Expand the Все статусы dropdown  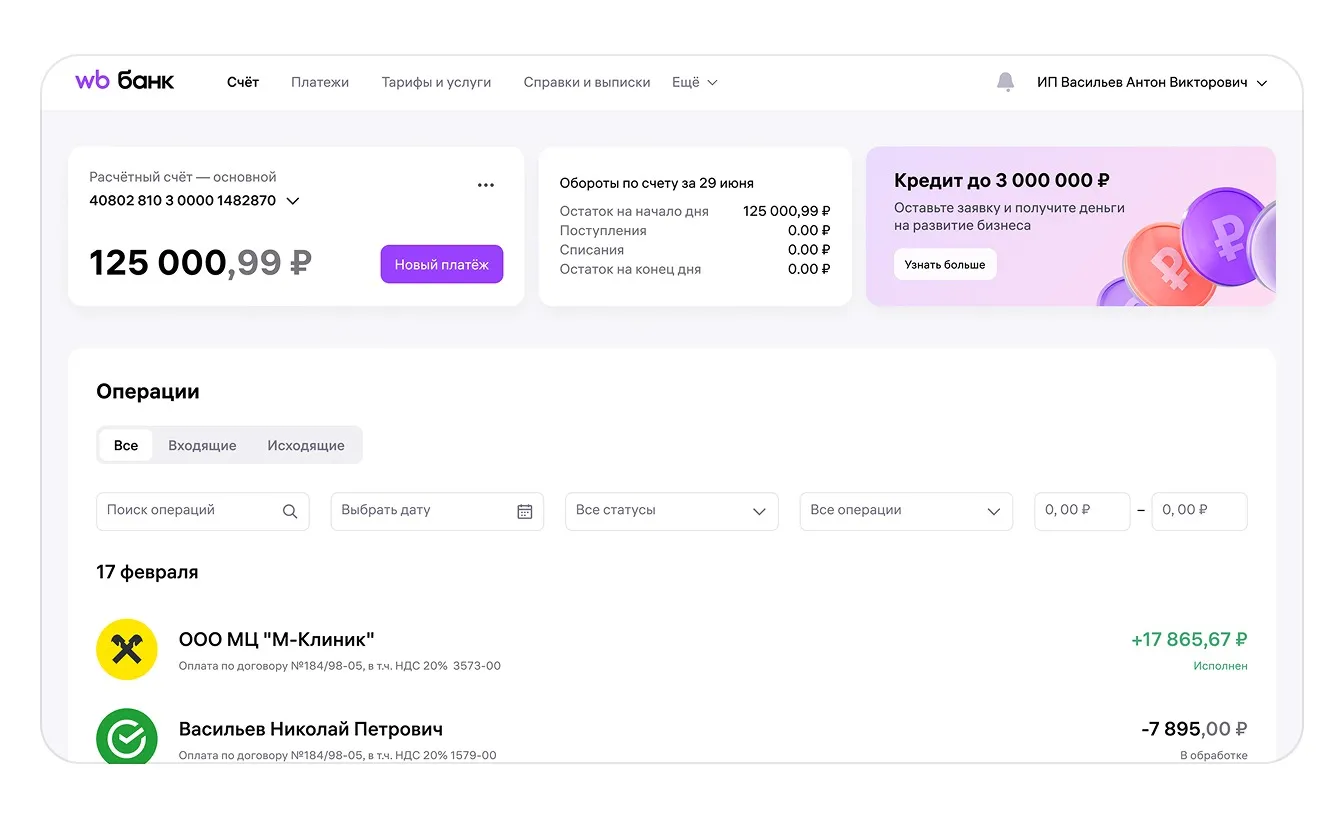pos(671,511)
